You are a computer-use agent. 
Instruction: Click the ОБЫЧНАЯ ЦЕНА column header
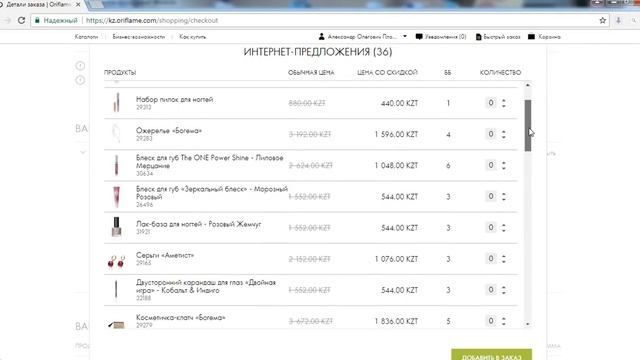pyautogui.click(x=311, y=72)
